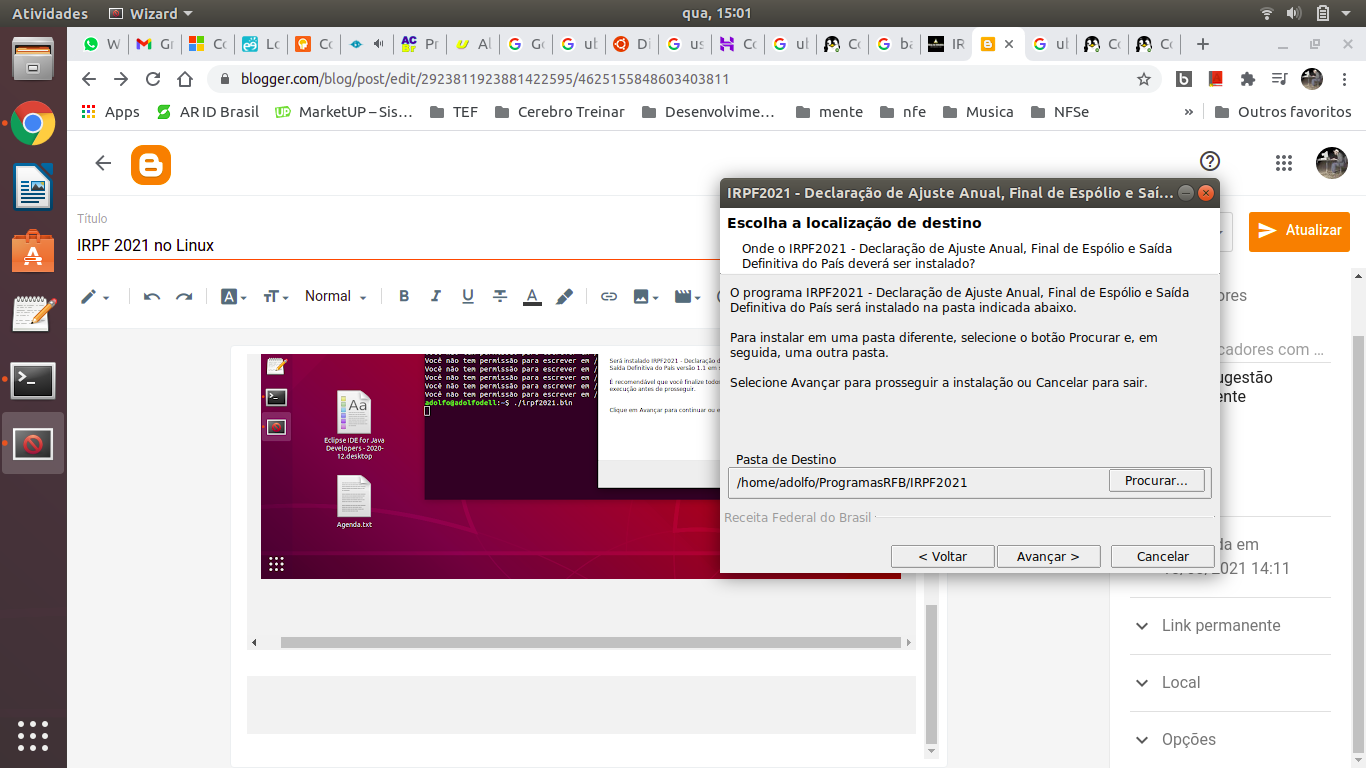
Task: Open the insert video dropdown
Action: point(688,296)
